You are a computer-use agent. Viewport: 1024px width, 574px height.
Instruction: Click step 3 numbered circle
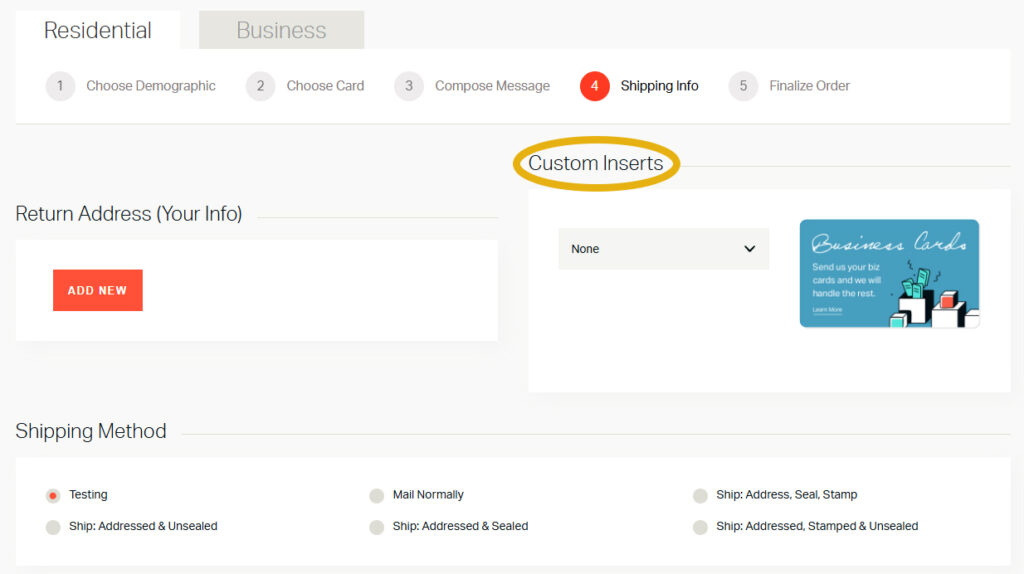(408, 86)
